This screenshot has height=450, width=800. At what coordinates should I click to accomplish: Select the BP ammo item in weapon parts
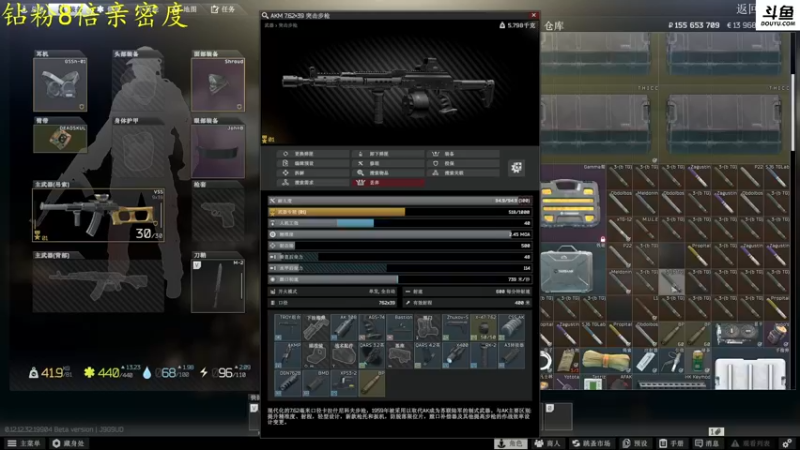tap(372, 384)
